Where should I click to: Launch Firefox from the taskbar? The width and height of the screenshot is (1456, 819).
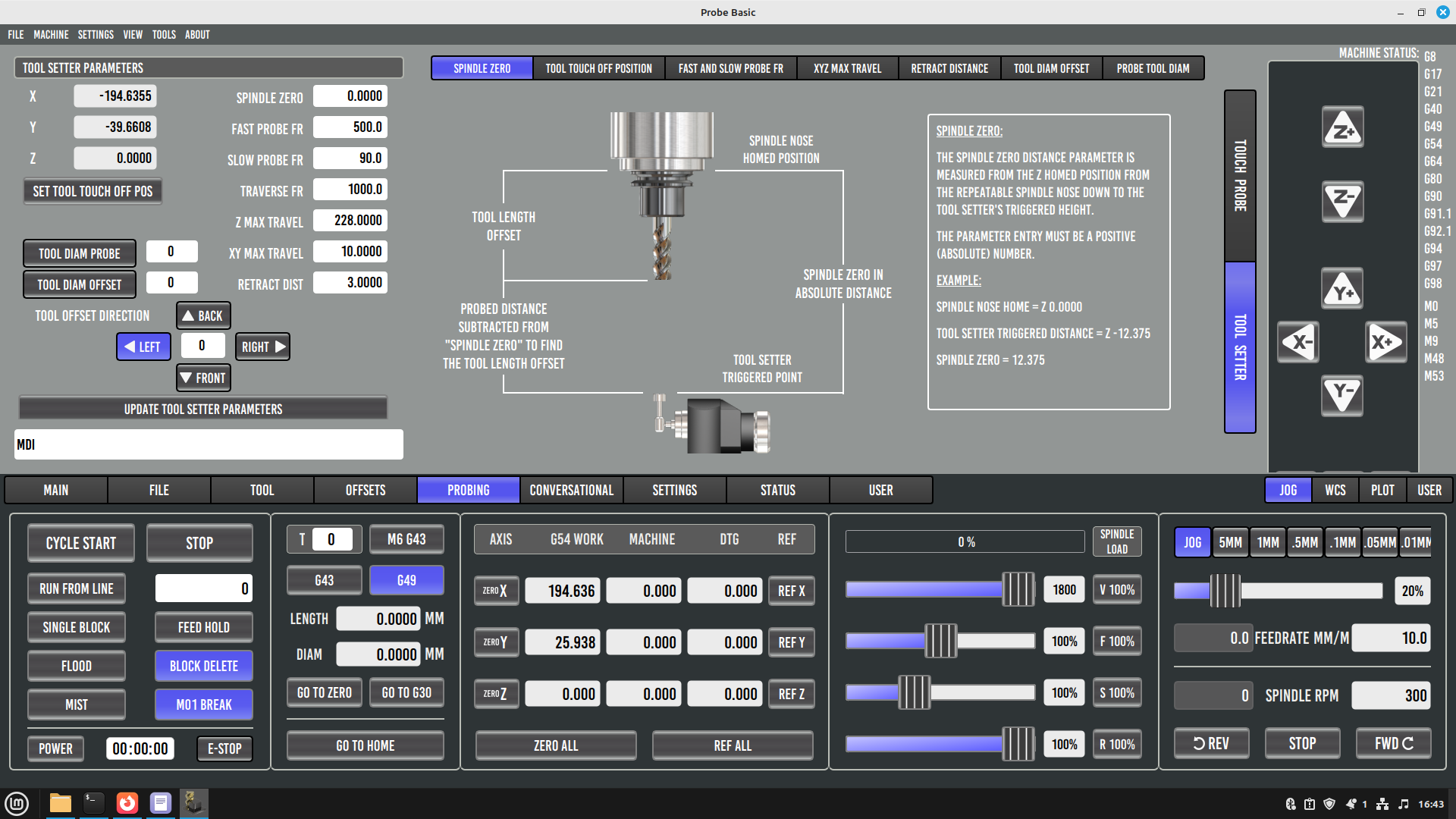coord(127,803)
